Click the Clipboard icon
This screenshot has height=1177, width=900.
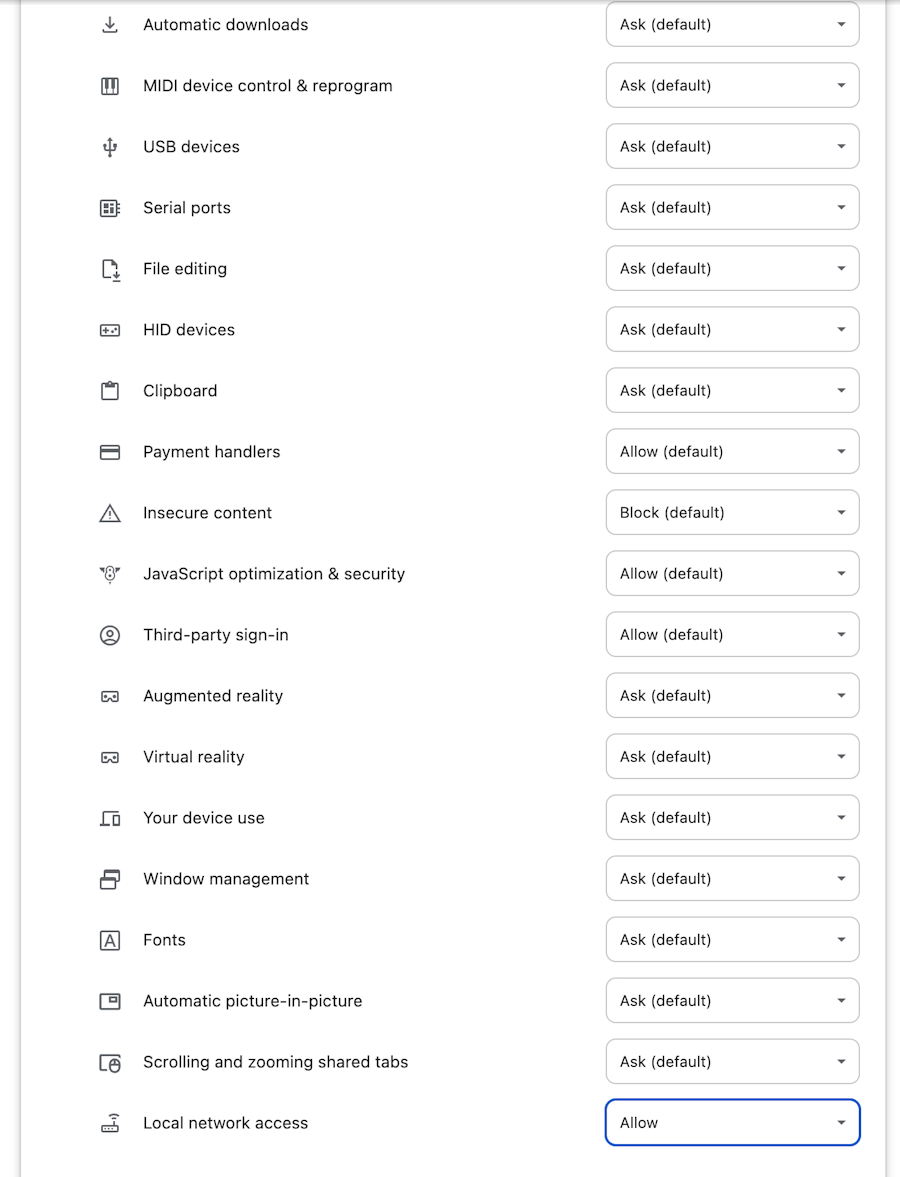pyautogui.click(x=110, y=391)
